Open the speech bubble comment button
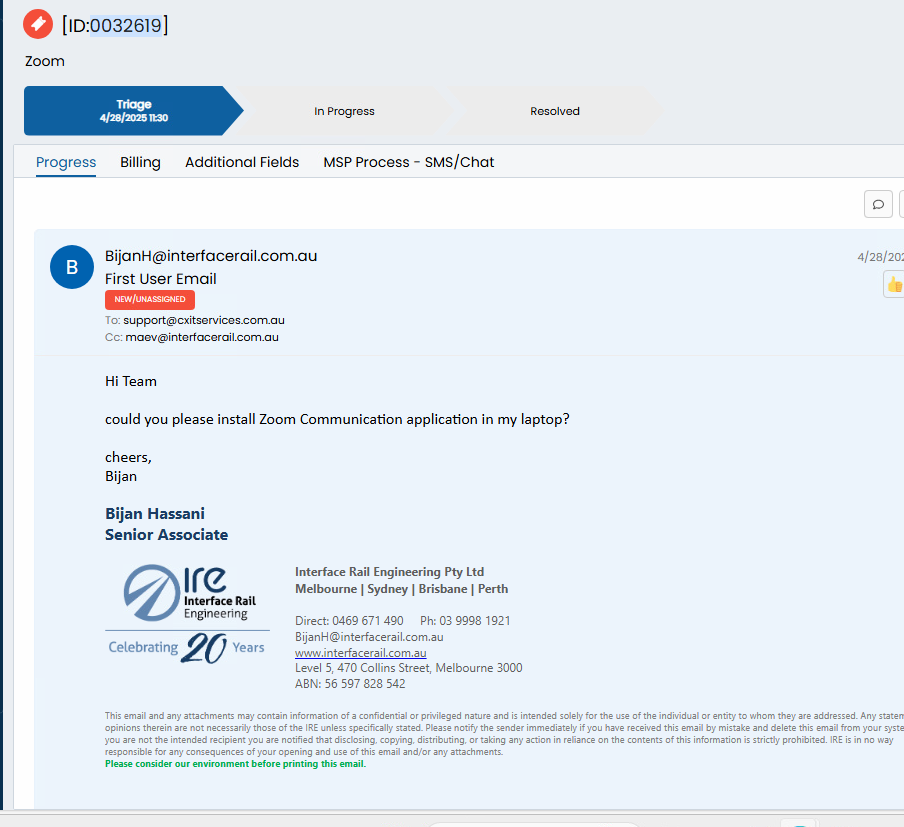This screenshot has width=904, height=827. [x=878, y=204]
